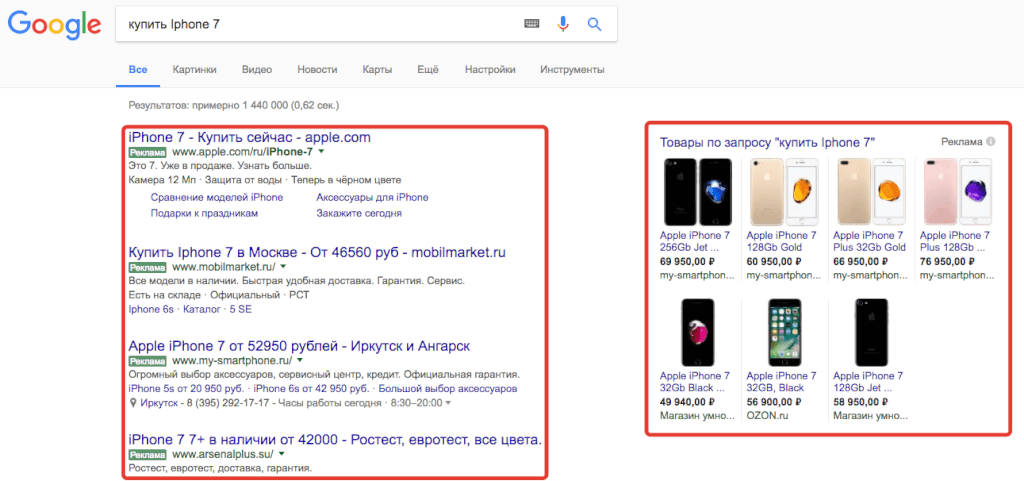This screenshot has width=1024, height=481.
Task: Open Инструменты options
Action: (572, 69)
